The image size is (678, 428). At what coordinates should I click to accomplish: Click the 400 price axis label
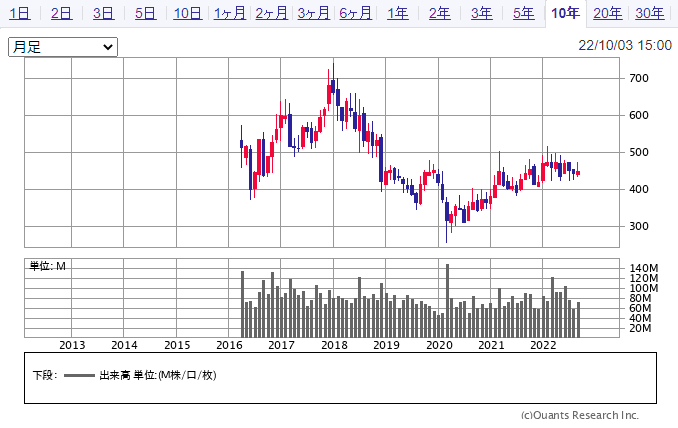click(x=639, y=189)
